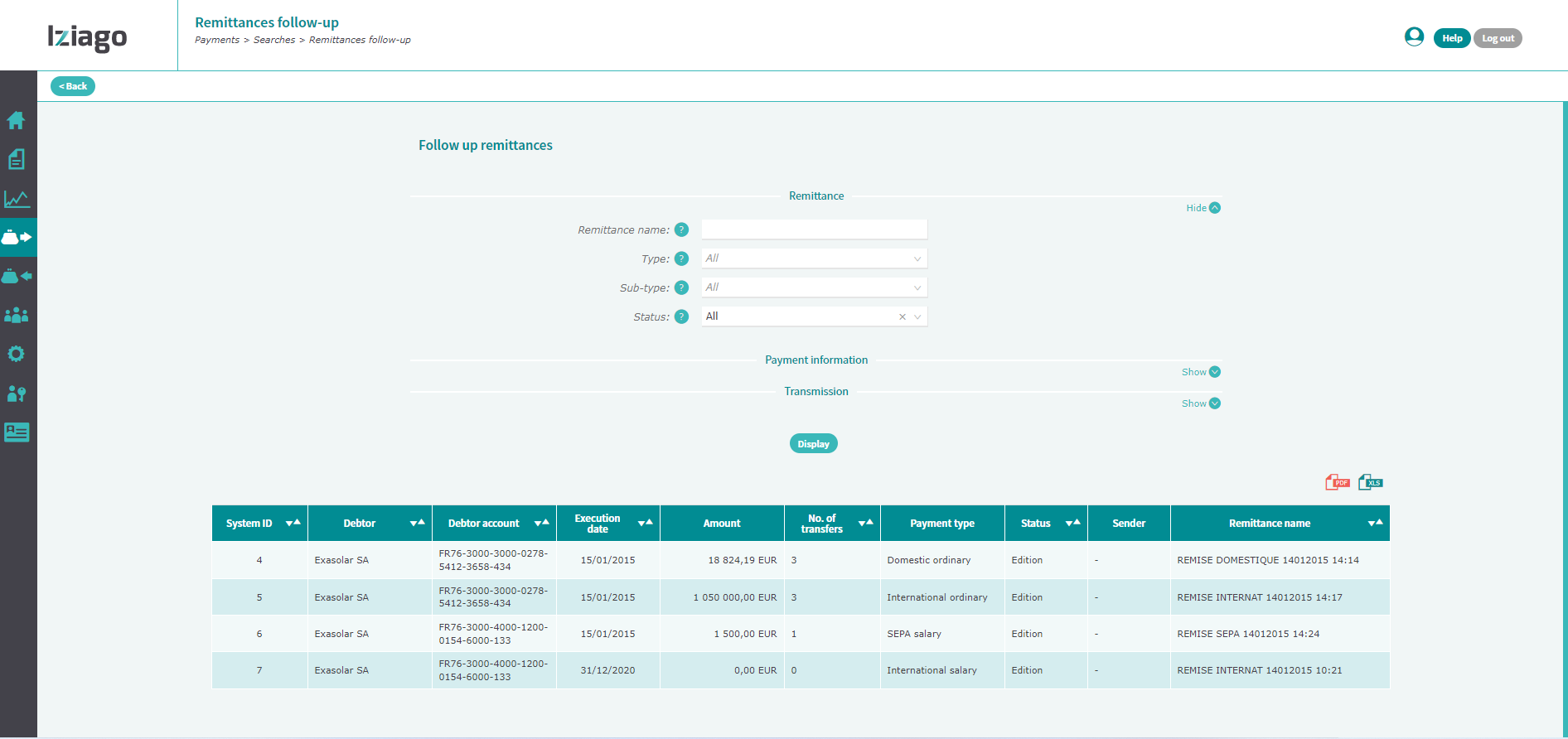The width and height of the screenshot is (1568, 739).
Task: Click into the Remittance name field
Action: 815,229
